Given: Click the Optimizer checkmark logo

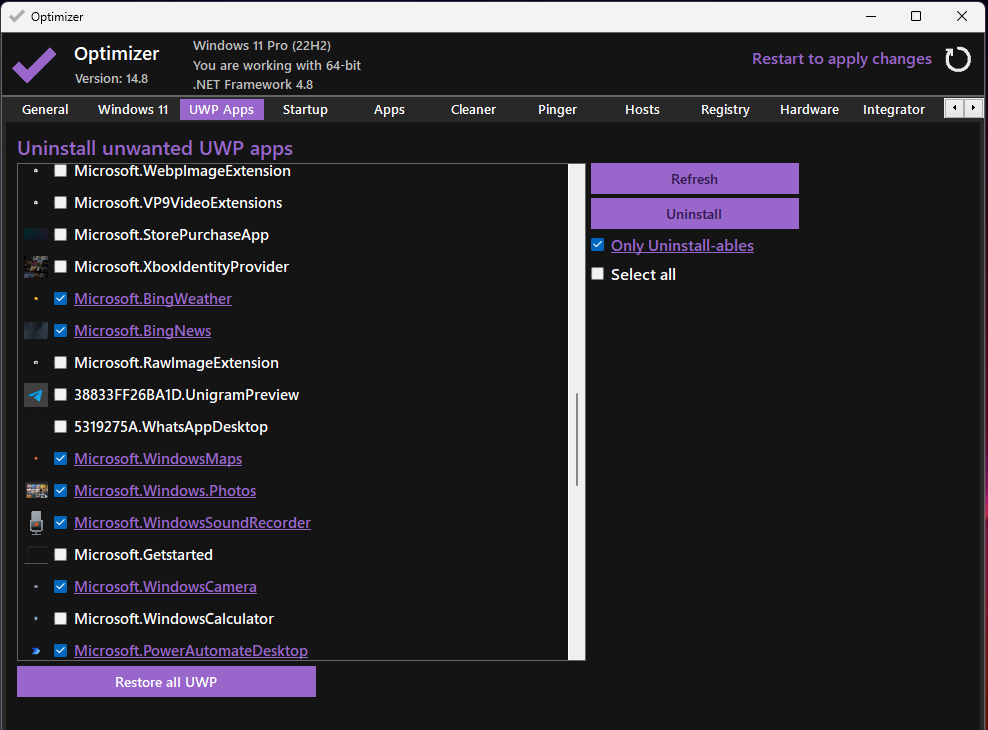Looking at the screenshot, I should [x=34, y=65].
